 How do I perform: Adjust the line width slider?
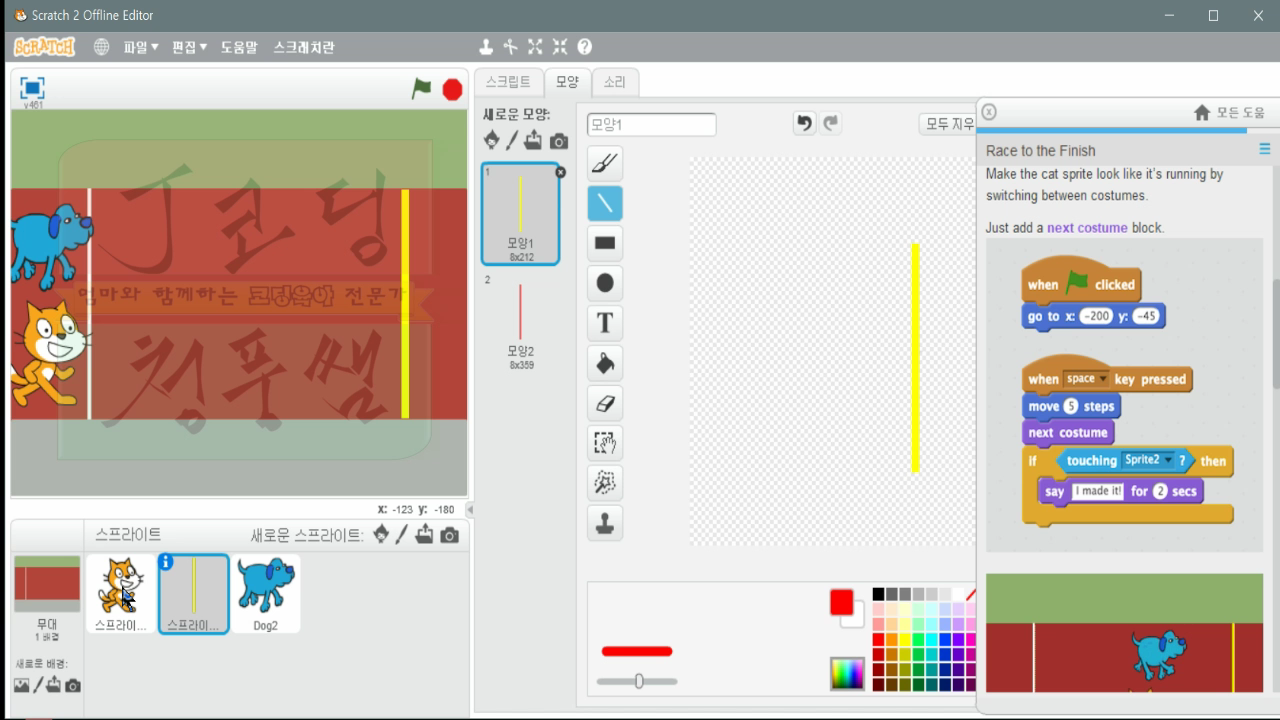pyautogui.click(x=637, y=682)
